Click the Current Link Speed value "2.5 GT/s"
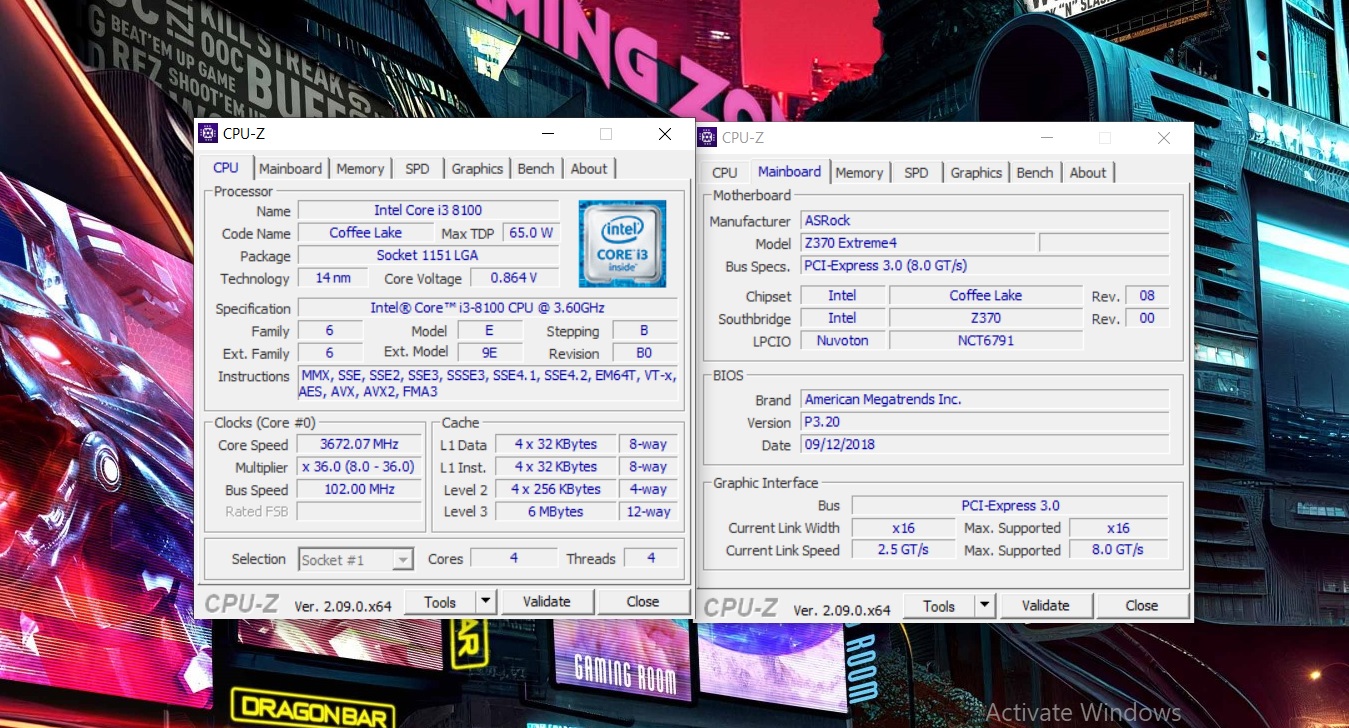 coord(903,550)
